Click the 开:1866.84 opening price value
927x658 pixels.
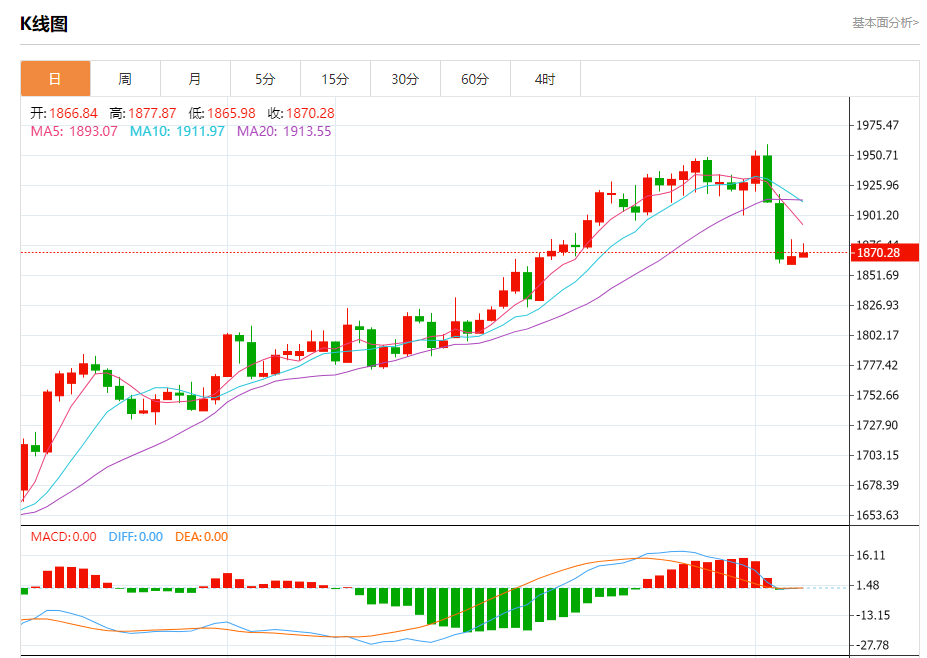pyautogui.click(x=64, y=113)
